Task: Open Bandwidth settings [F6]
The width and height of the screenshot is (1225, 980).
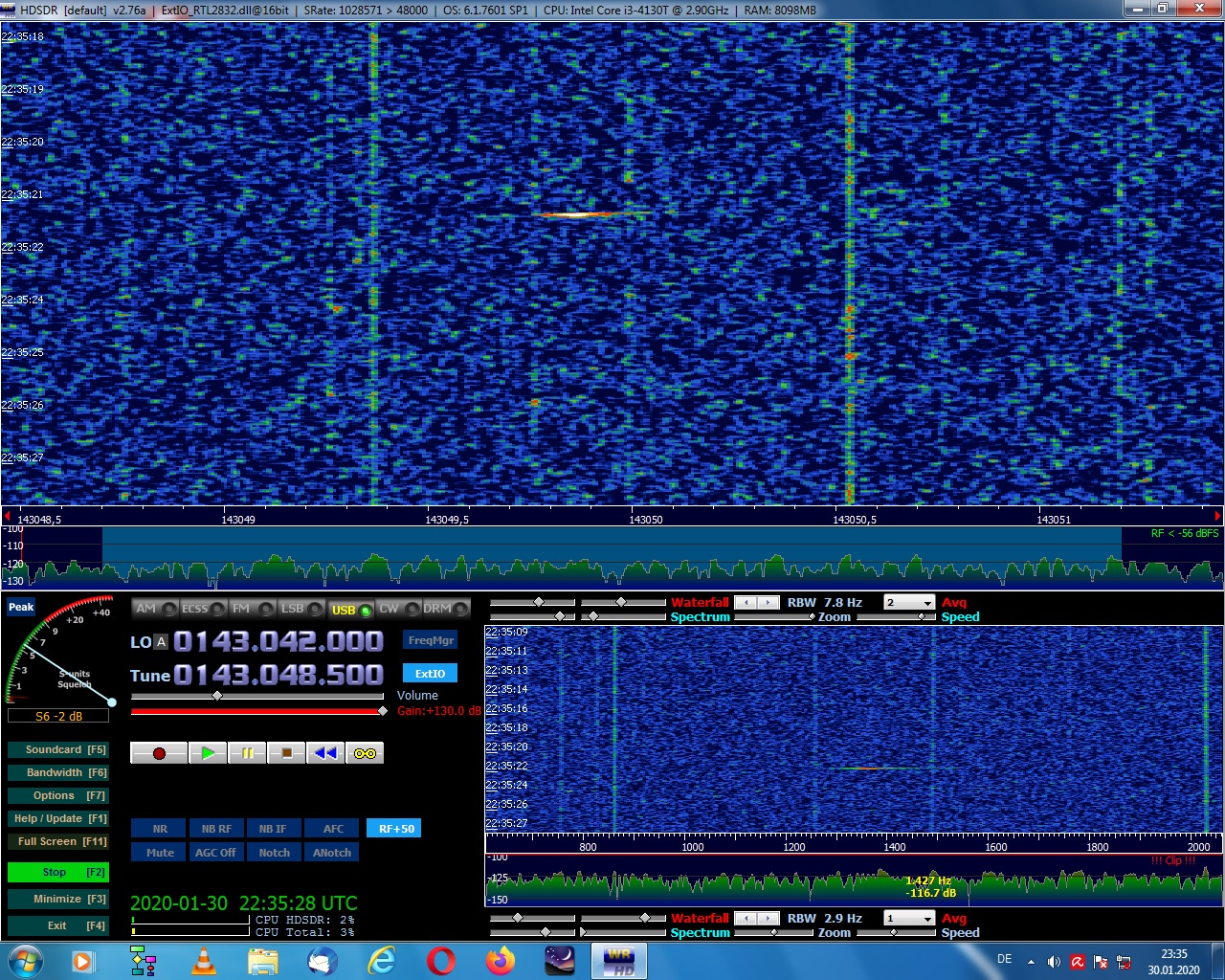Action: coord(58,772)
